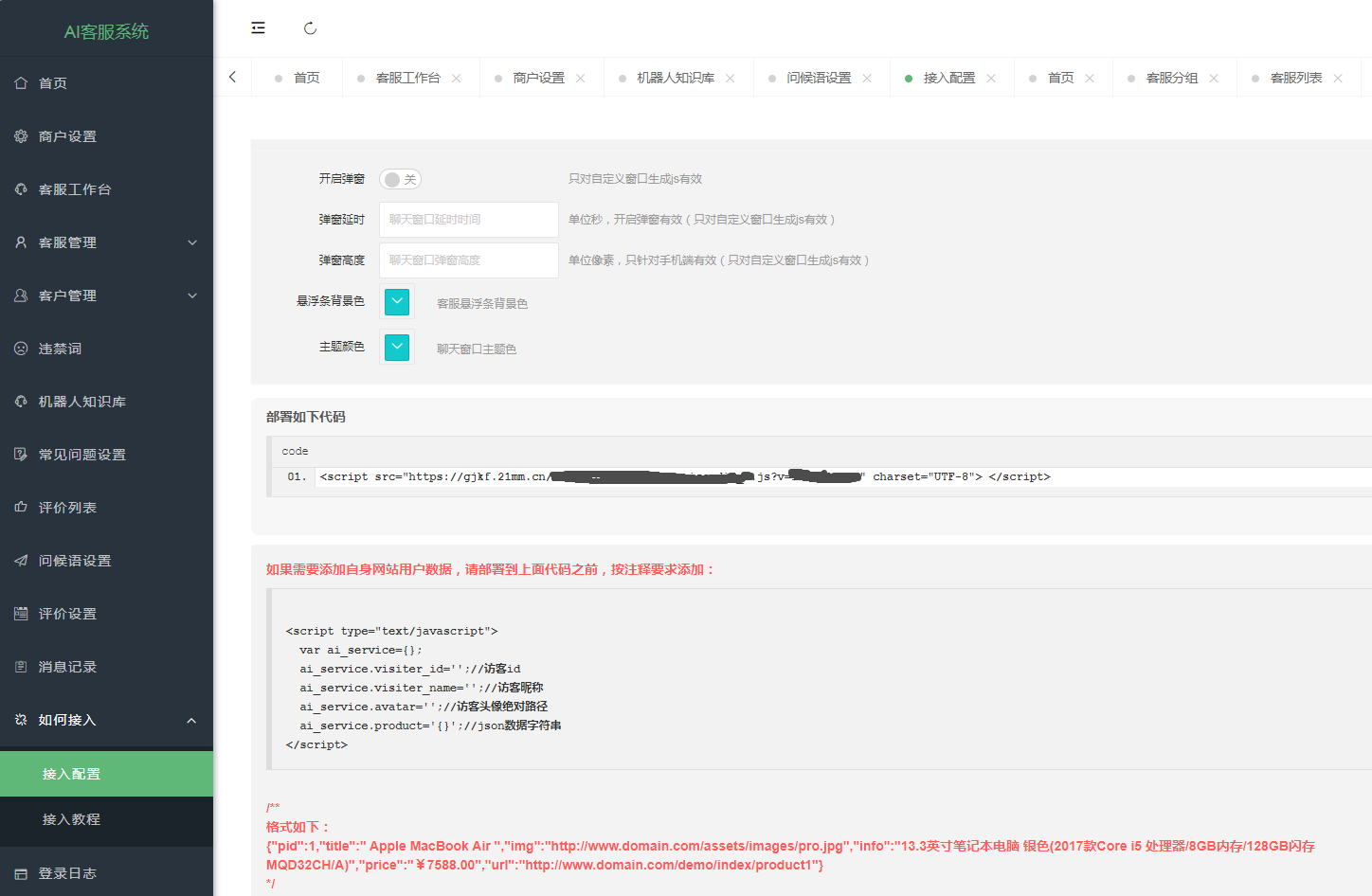Click the person icon beside 客服管理
The image size is (1372, 896).
21,242
